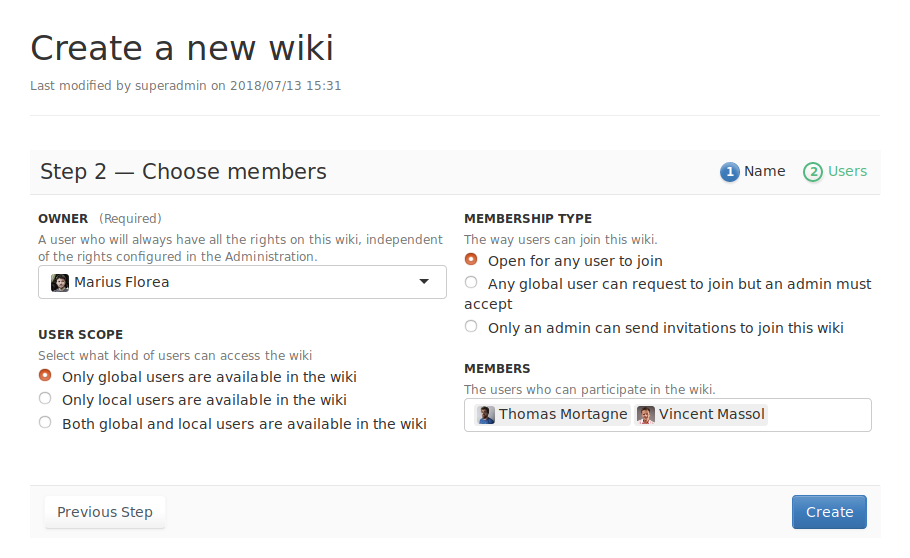Click the Previous Step button

(105, 512)
